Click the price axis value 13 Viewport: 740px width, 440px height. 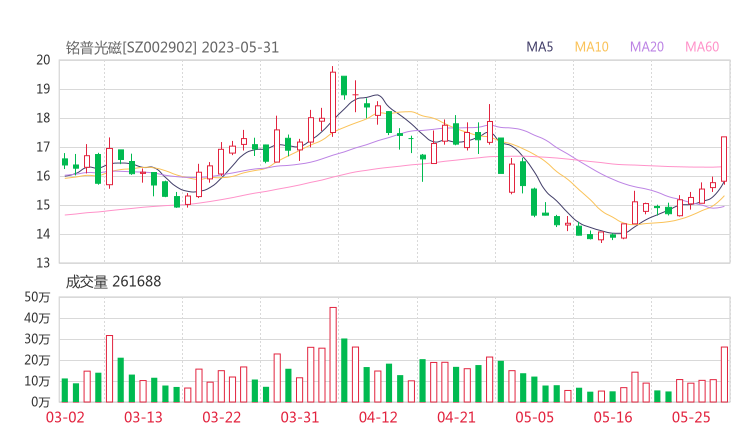tap(43, 263)
